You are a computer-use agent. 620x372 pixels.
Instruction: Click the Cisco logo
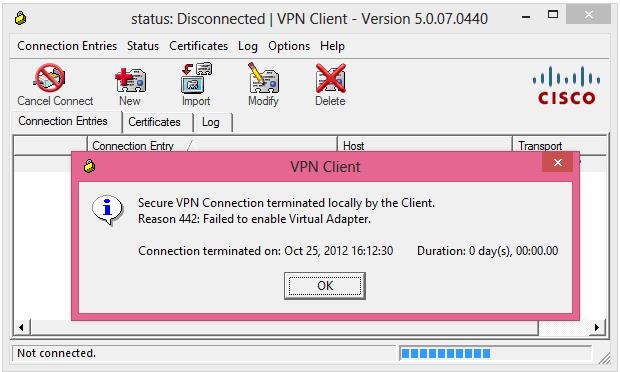click(566, 85)
